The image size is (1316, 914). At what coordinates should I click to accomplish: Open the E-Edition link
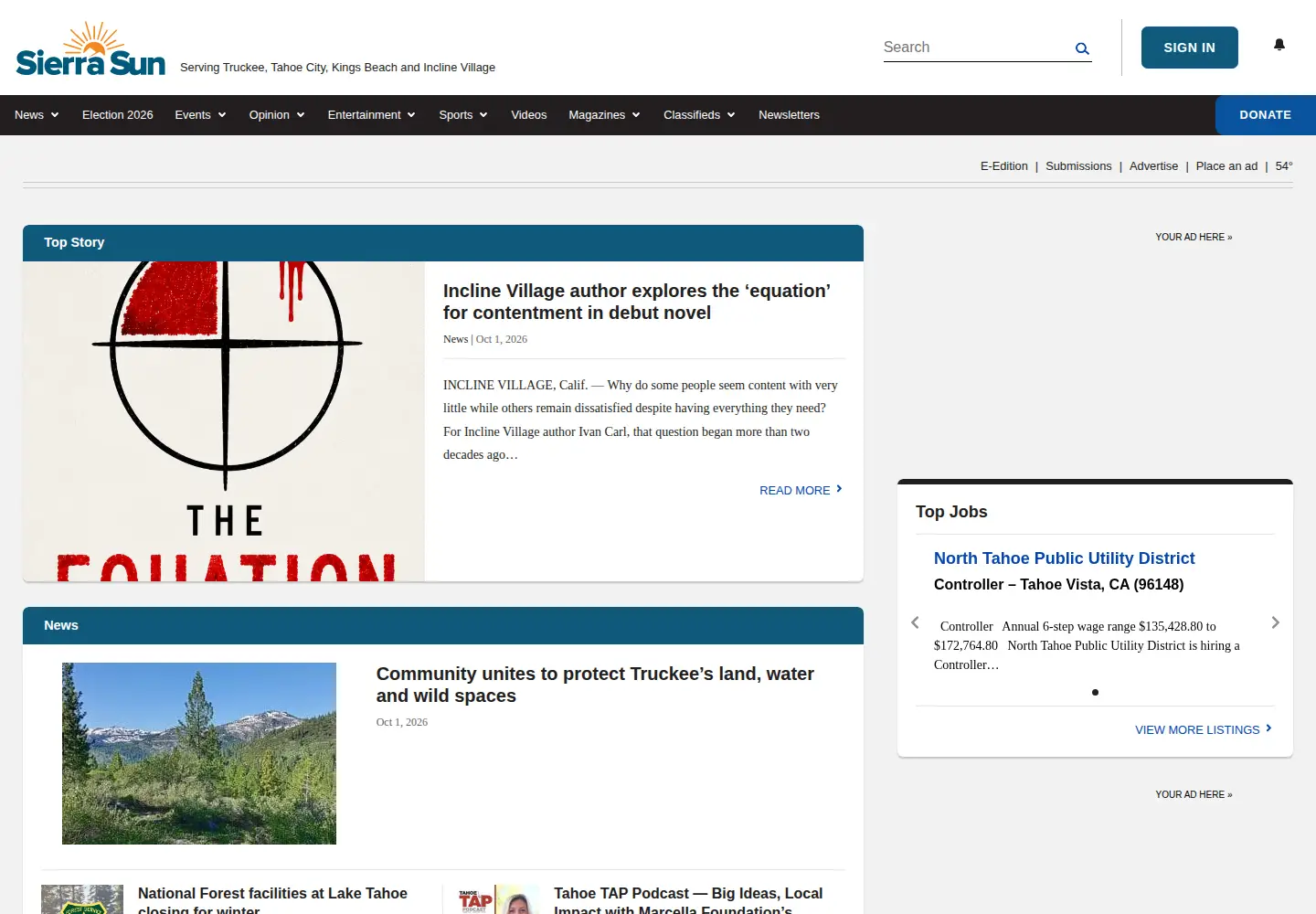(1004, 166)
